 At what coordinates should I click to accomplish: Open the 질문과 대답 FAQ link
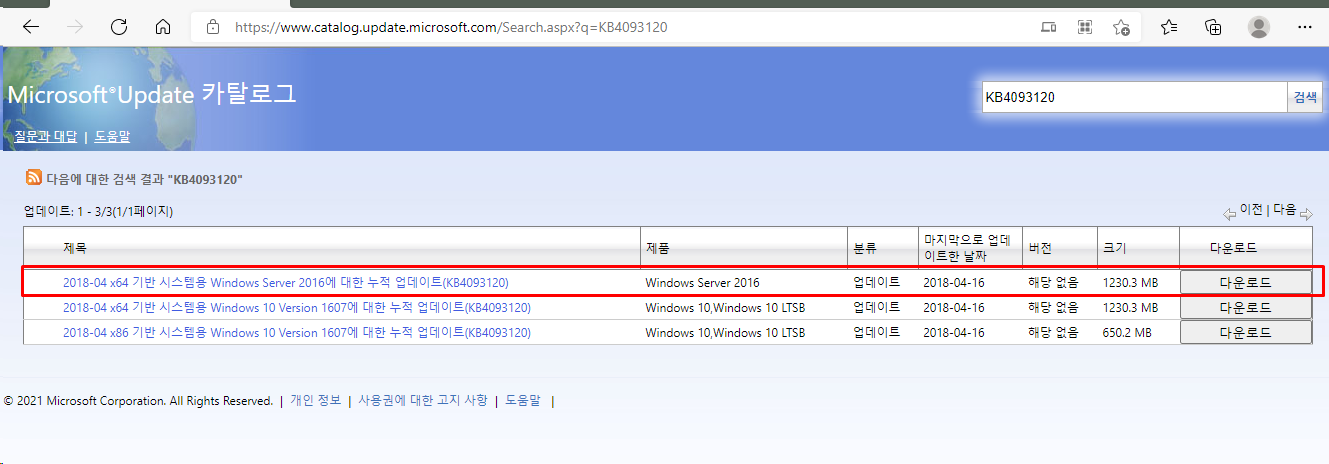coord(45,136)
